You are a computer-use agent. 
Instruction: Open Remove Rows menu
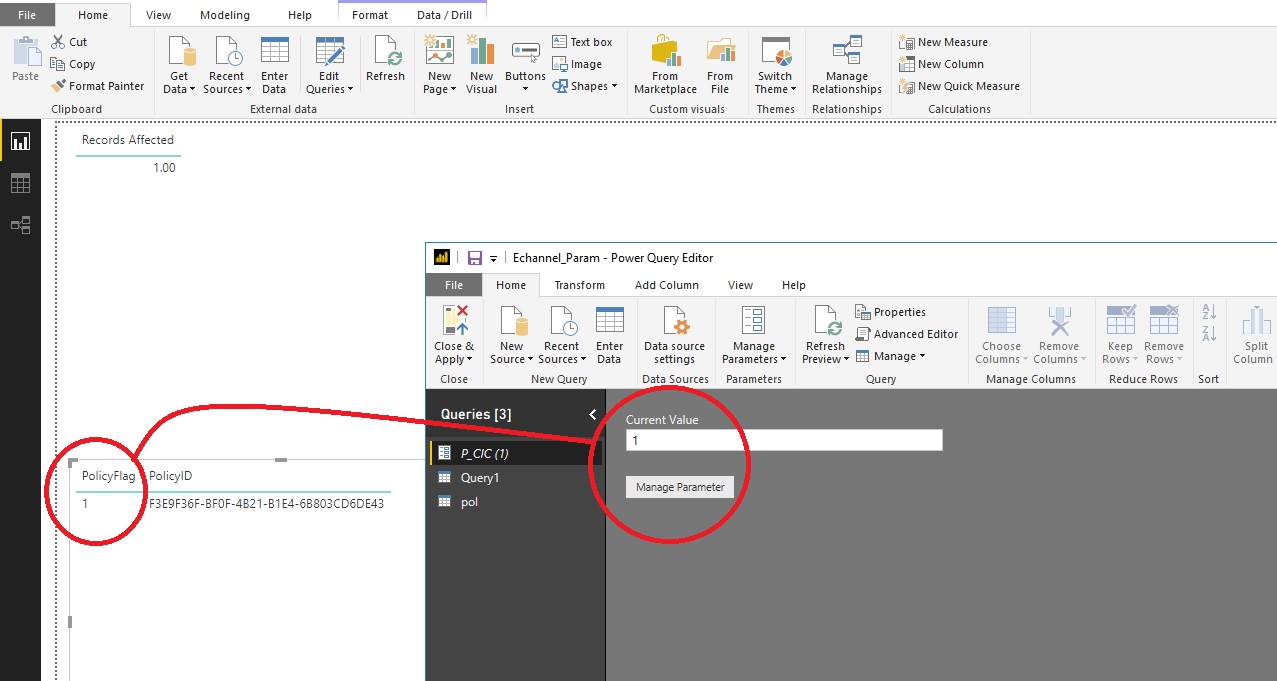(x=1164, y=336)
